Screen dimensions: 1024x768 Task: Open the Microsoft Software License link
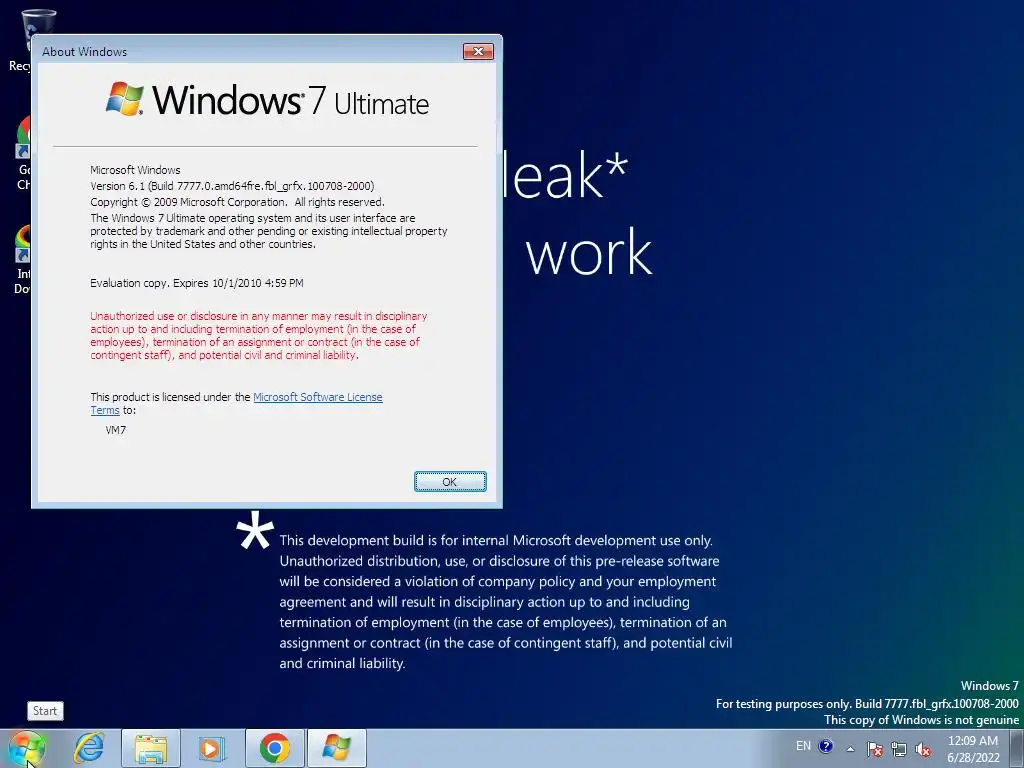click(x=317, y=397)
